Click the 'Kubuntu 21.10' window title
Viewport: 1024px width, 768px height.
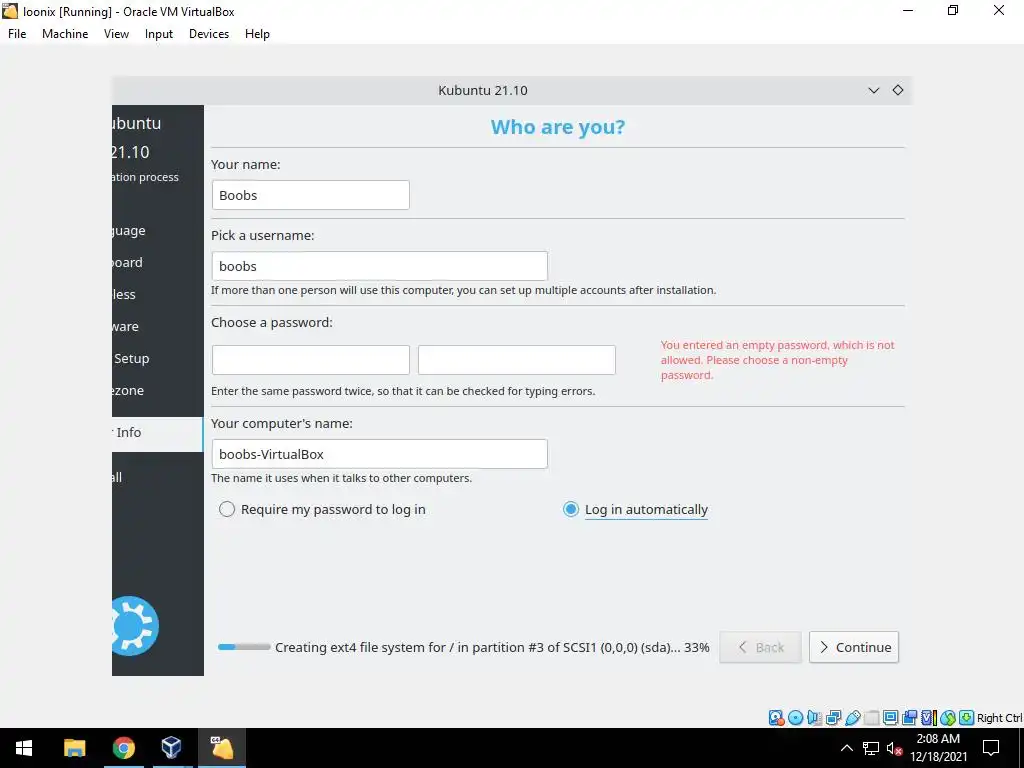pos(483,90)
